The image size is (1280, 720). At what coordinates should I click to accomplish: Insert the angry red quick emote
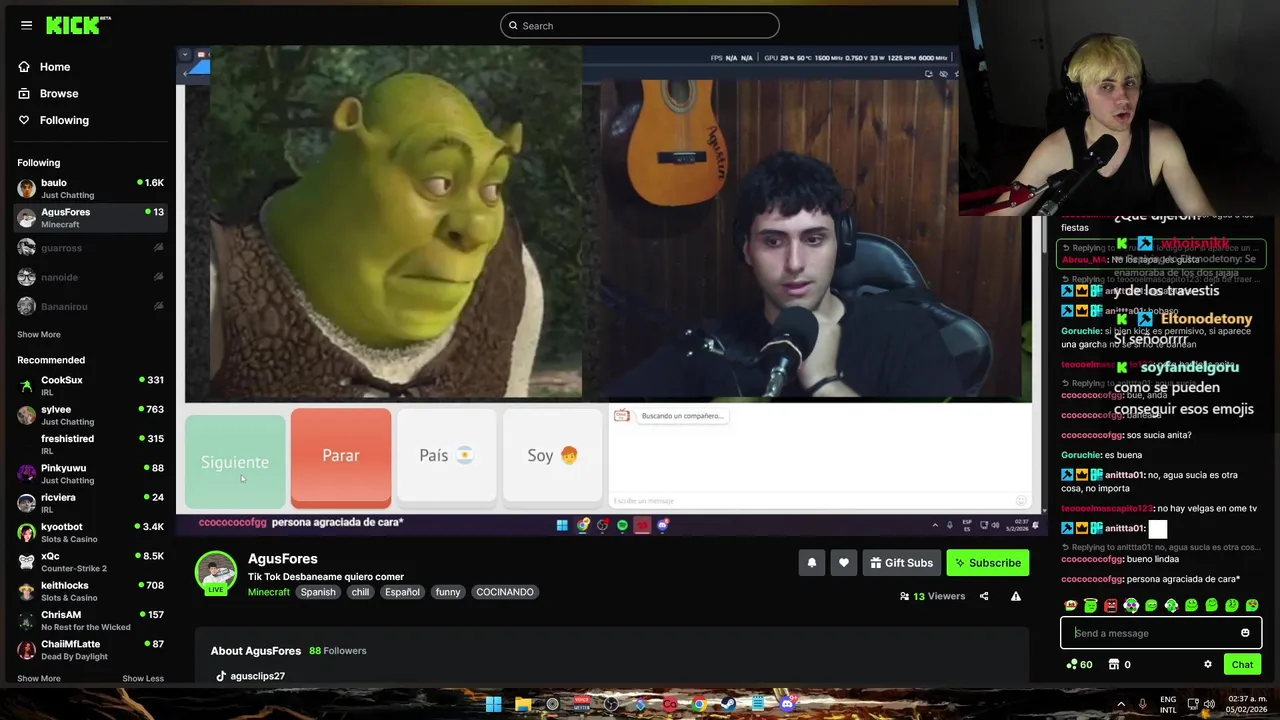[x=1111, y=605]
